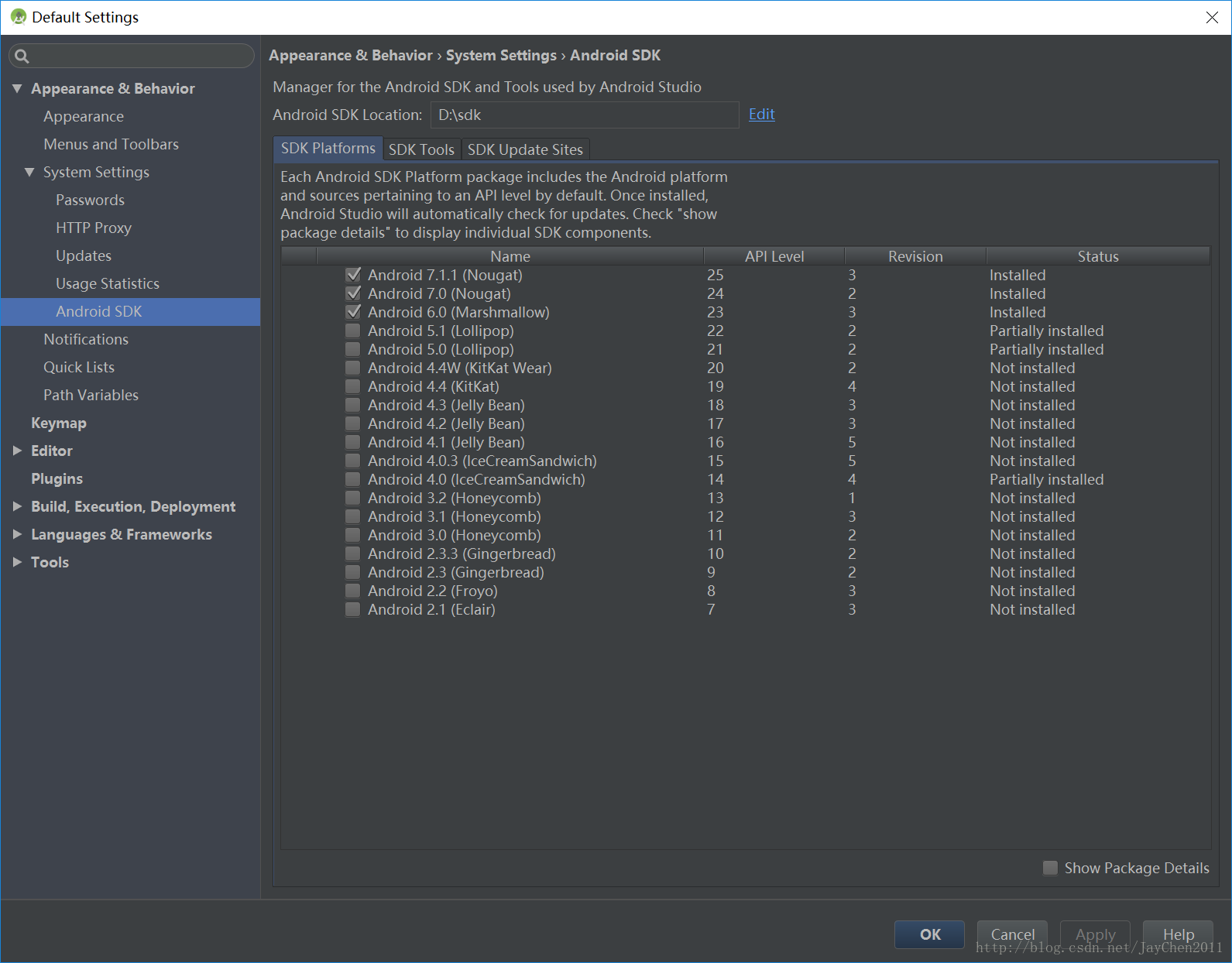Viewport: 1232px width, 963px height.
Task: Open Keymap settings
Action: point(59,423)
